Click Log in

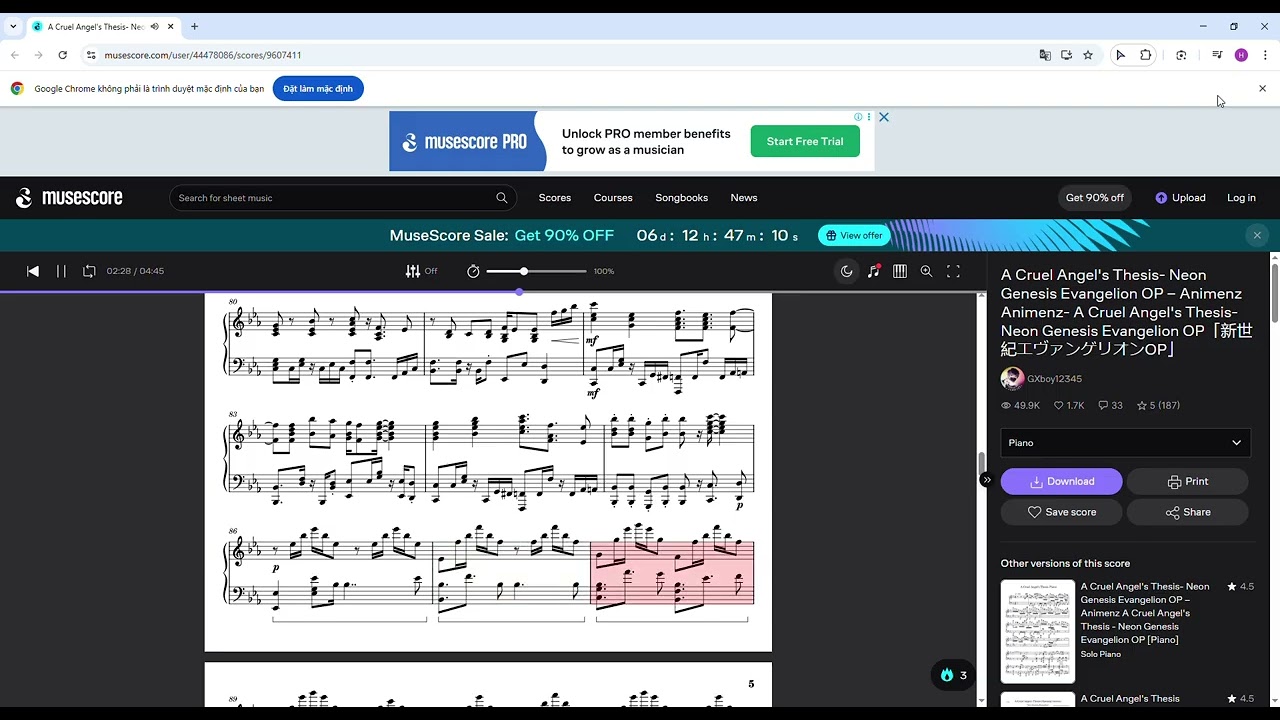1241,198
